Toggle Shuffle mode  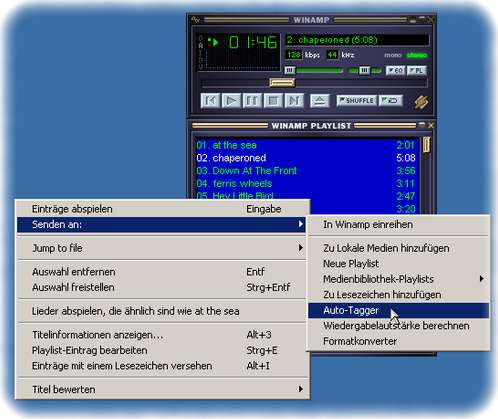[356, 100]
